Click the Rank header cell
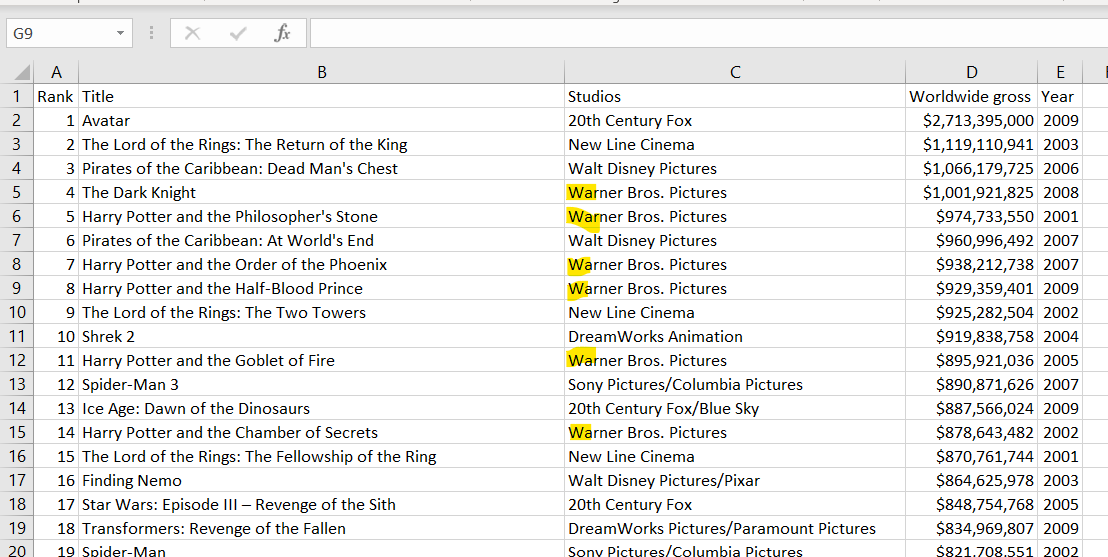 point(56,96)
